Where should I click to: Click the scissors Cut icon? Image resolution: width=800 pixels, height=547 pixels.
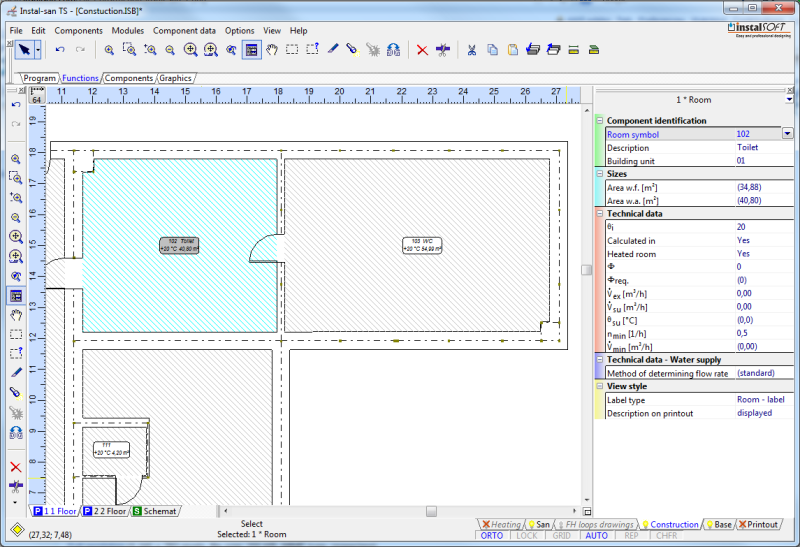[x=472, y=50]
